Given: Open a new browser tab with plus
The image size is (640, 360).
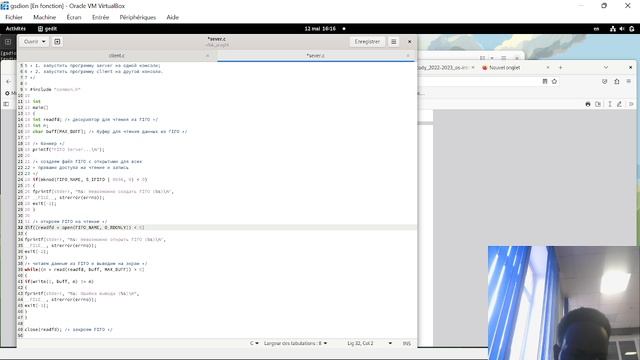Looking at the screenshot, I should [x=560, y=68].
